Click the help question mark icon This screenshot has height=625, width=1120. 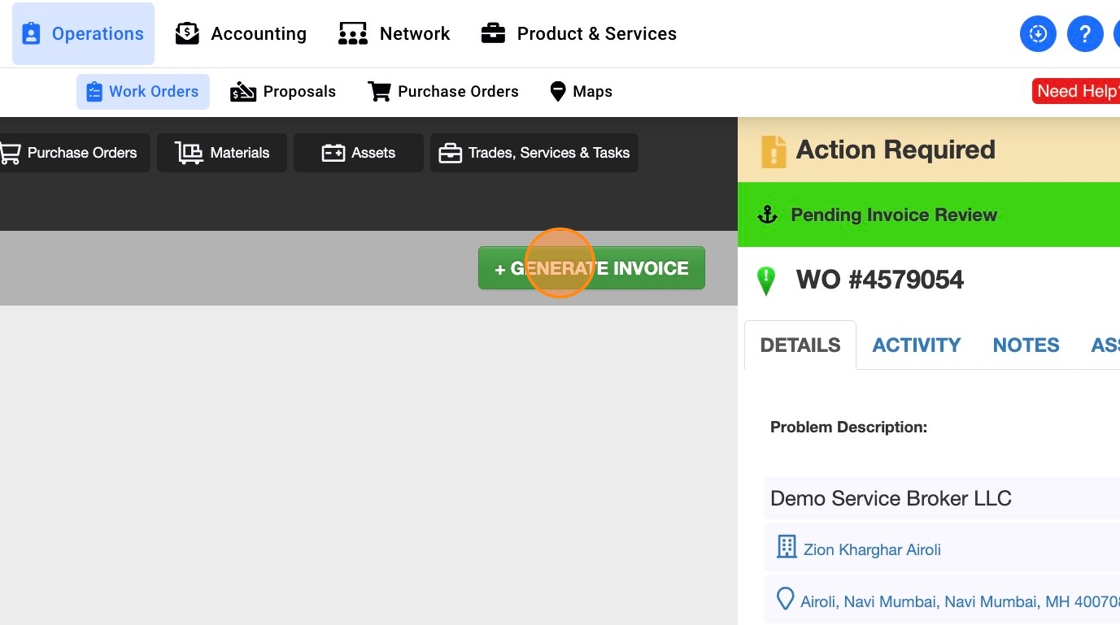[x=1085, y=34]
